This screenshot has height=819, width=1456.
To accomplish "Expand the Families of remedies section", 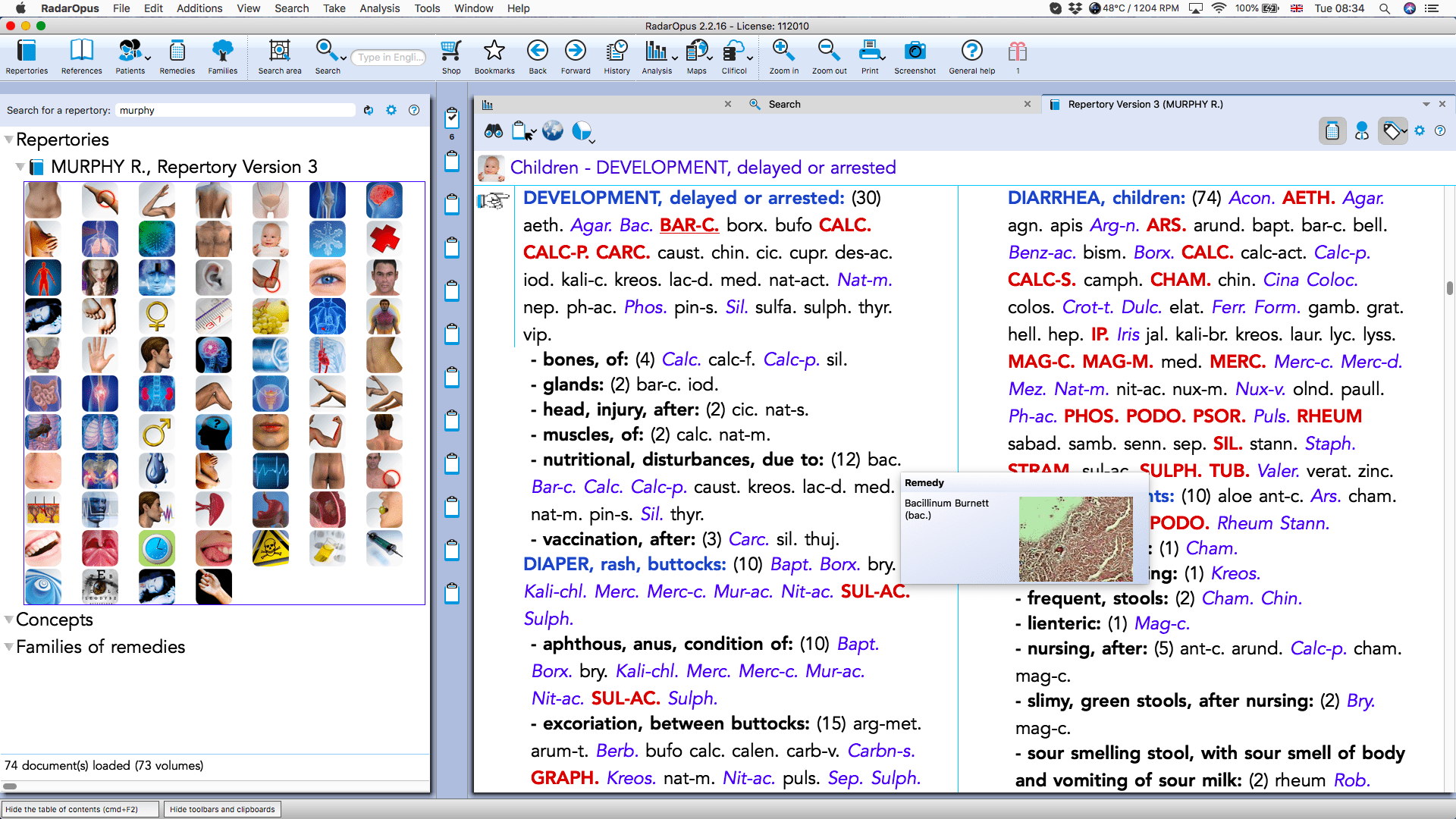I will [x=8, y=647].
